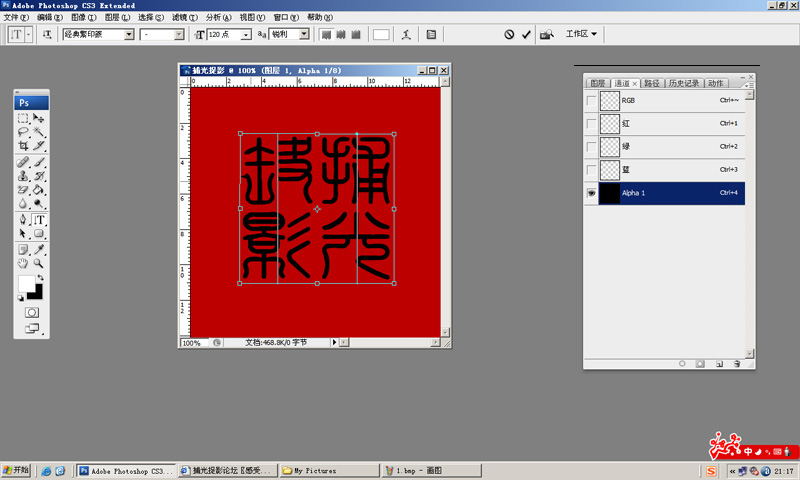The height and width of the screenshot is (480, 800).
Task: Choose the Clone Stamp tool
Action: 23,175
